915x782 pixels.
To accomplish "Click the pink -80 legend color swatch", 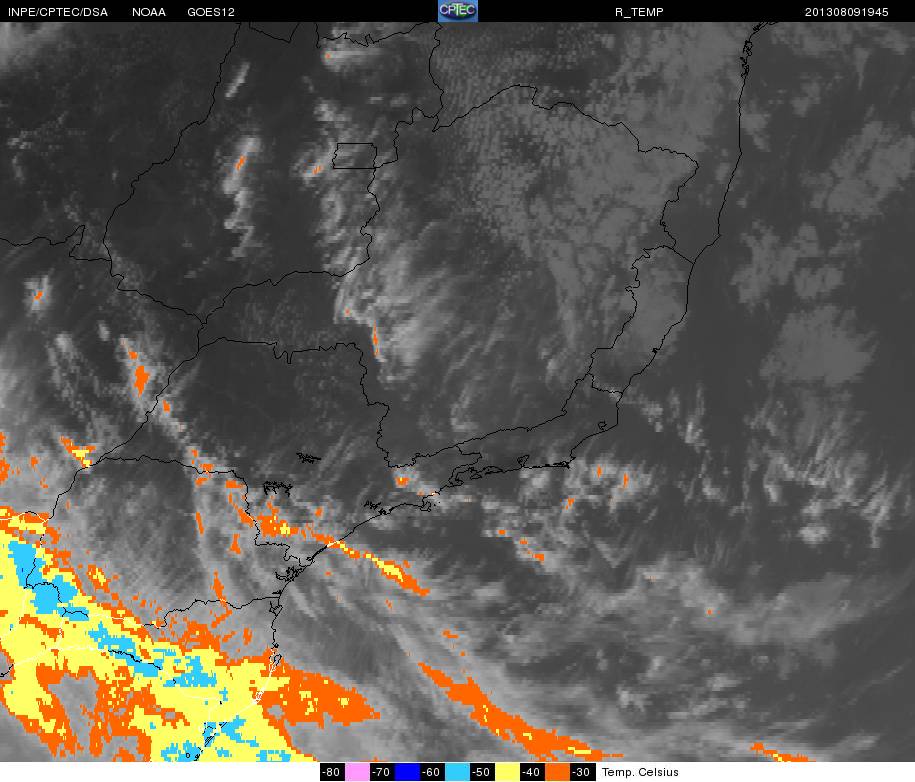I will (x=357, y=772).
